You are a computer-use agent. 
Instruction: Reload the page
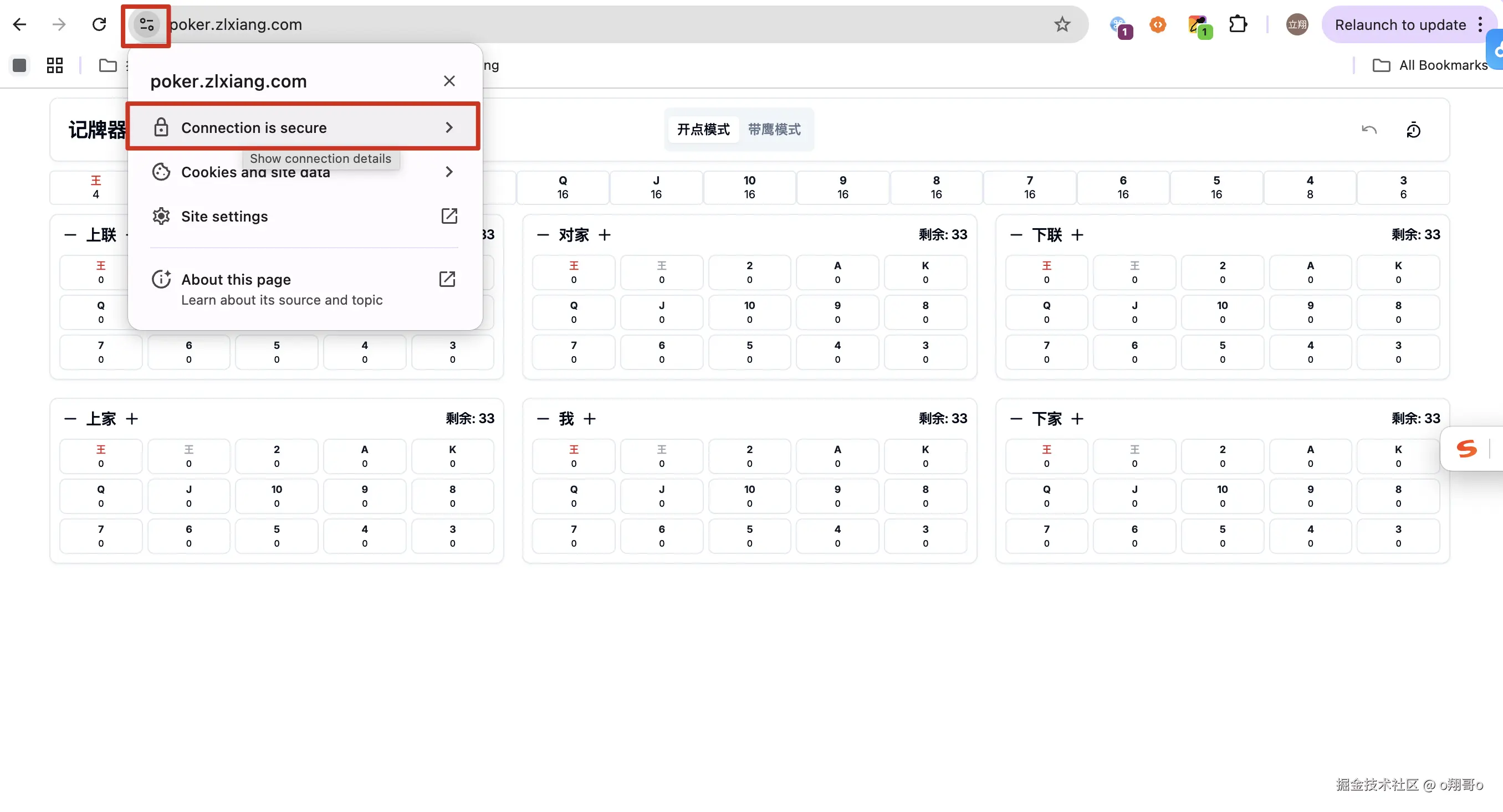pos(99,24)
